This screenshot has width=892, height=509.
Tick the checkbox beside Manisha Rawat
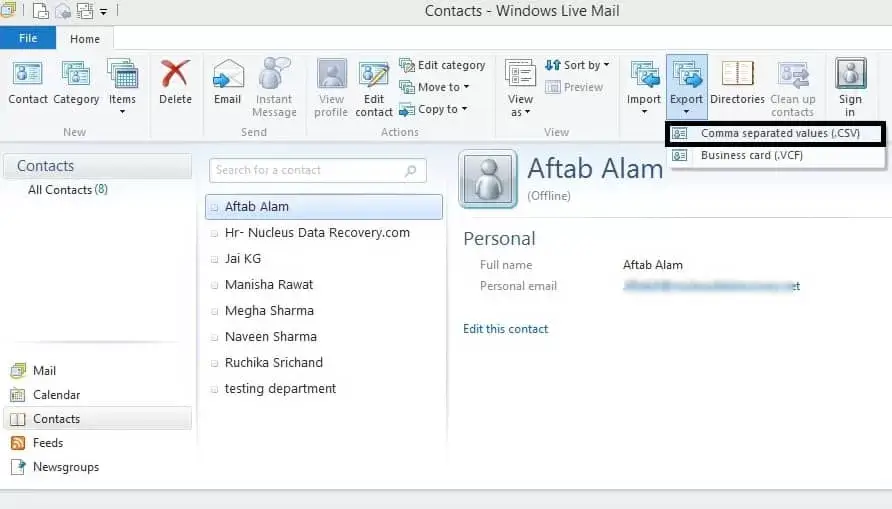click(214, 285)
